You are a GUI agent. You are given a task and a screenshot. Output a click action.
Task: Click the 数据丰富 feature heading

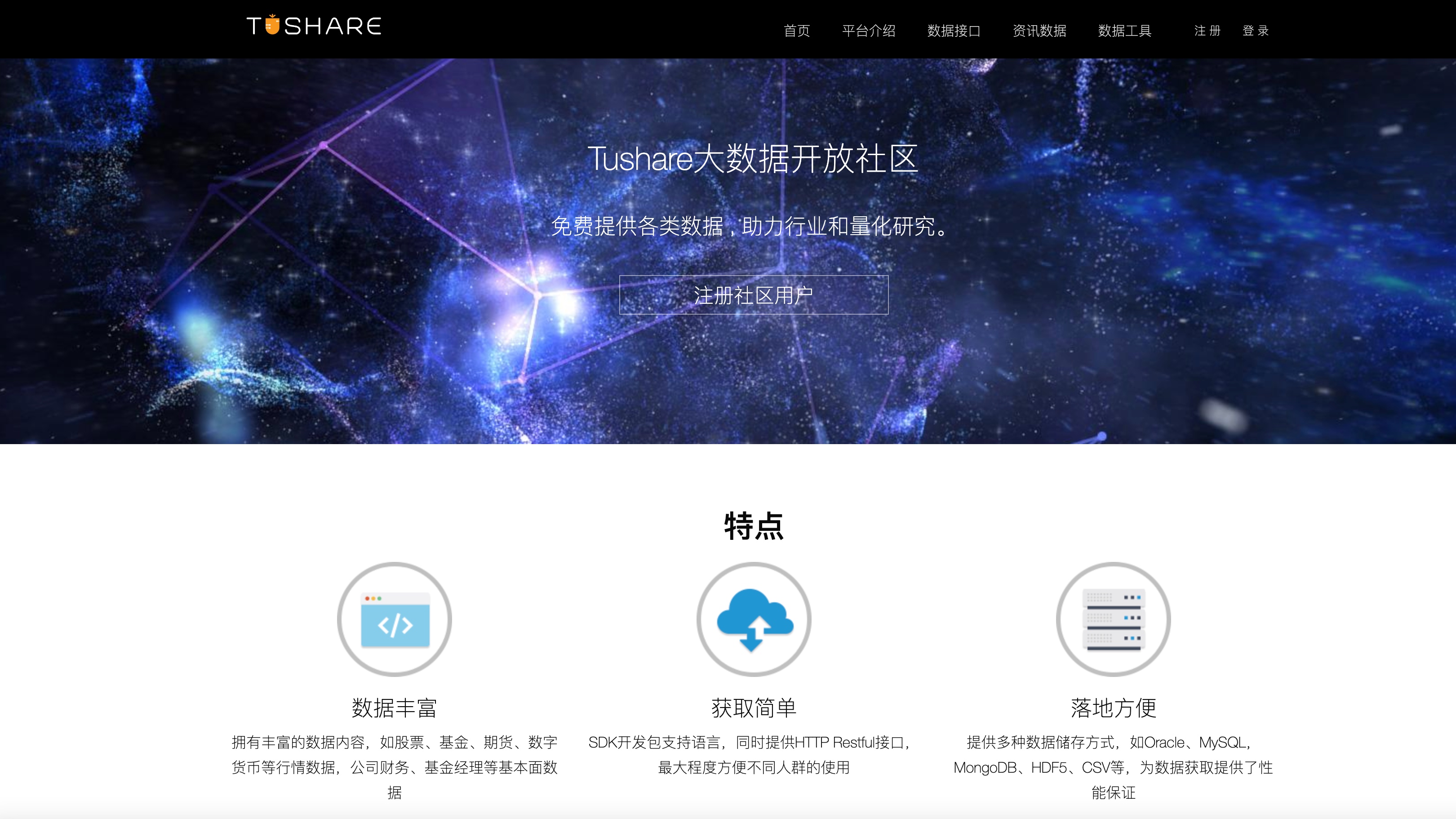point(395,708)
